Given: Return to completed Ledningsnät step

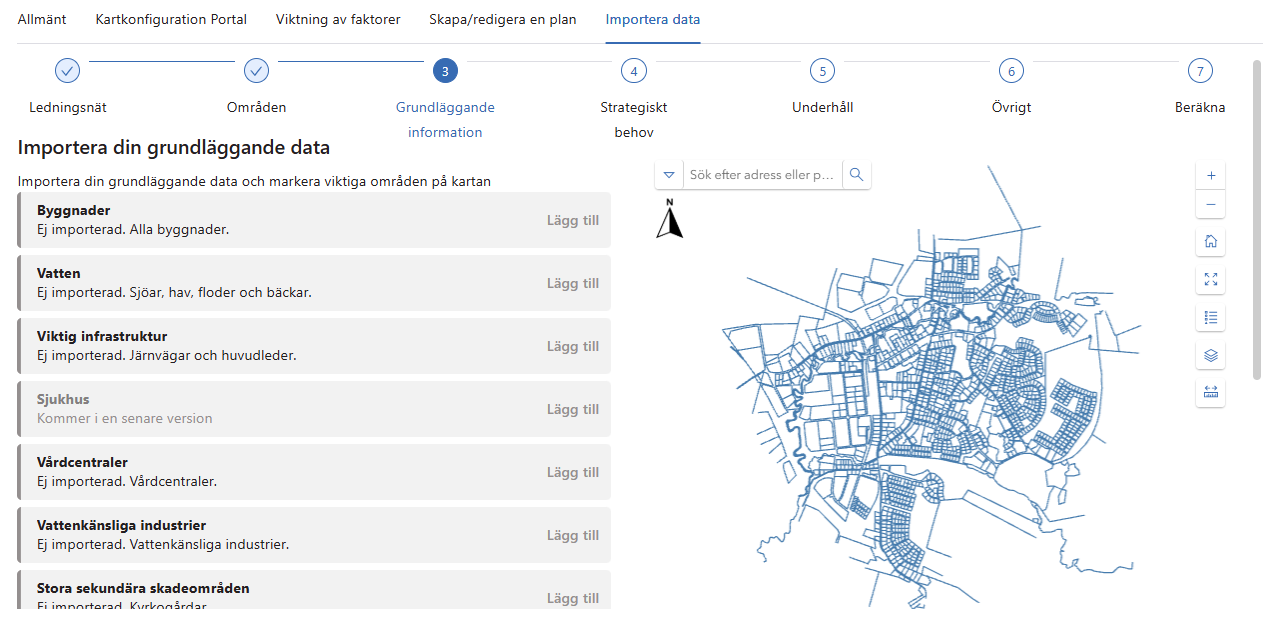Looking at the screenshot, I should pos(67,71).
